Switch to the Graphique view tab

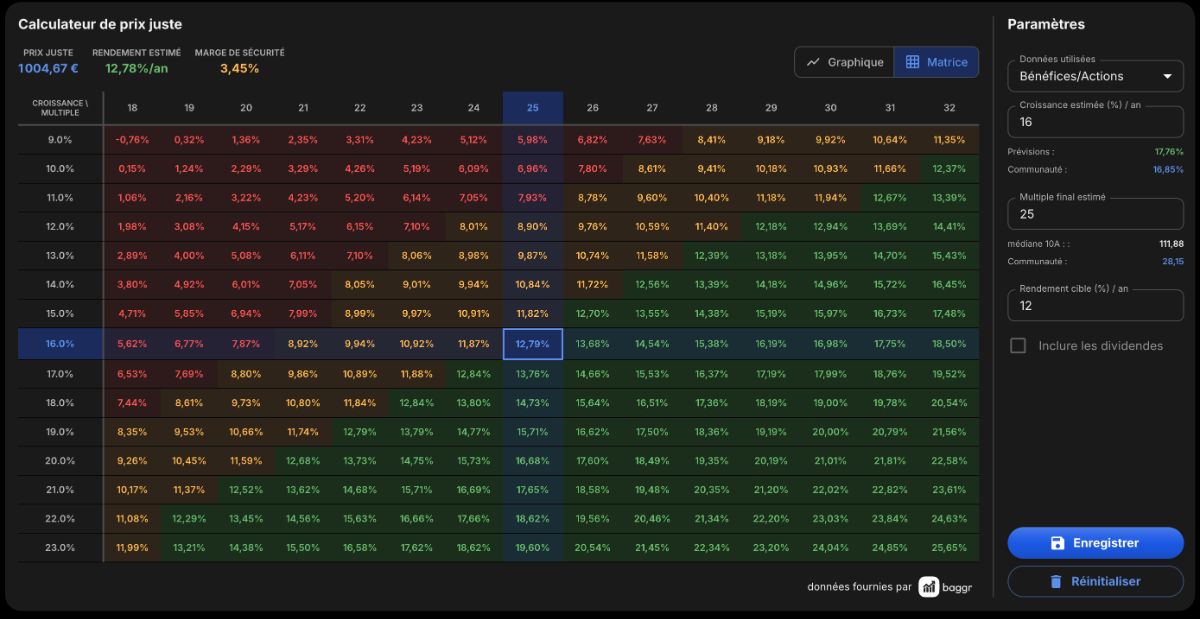(844, 62)
